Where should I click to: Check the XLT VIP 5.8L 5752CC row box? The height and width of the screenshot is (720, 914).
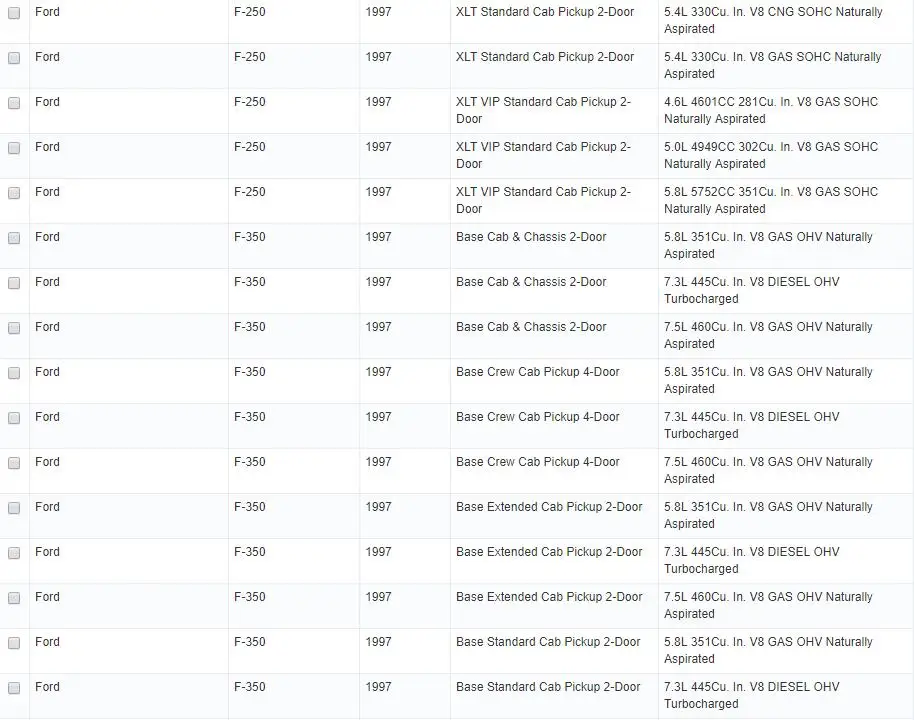14,193
